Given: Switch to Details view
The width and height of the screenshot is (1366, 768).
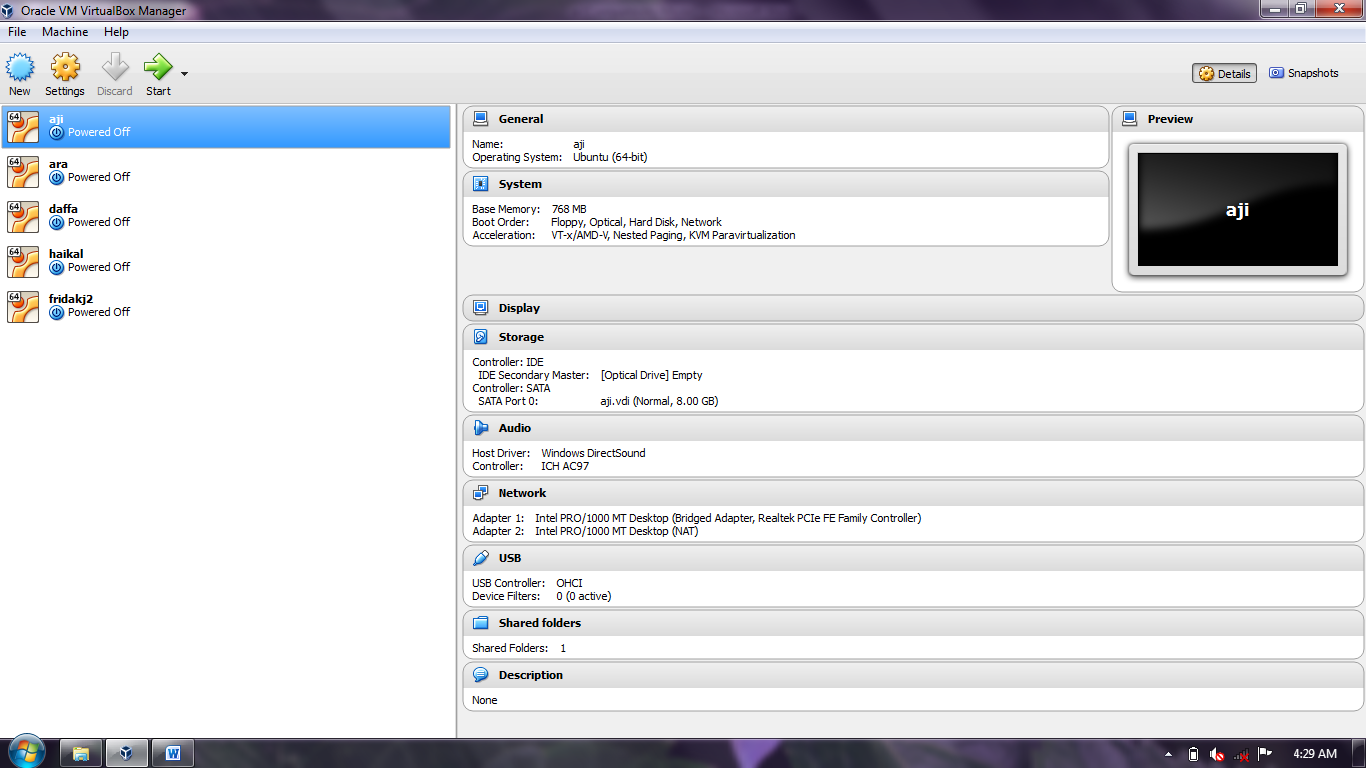Looking at the screenshot, I should [x=1224, y=73].
